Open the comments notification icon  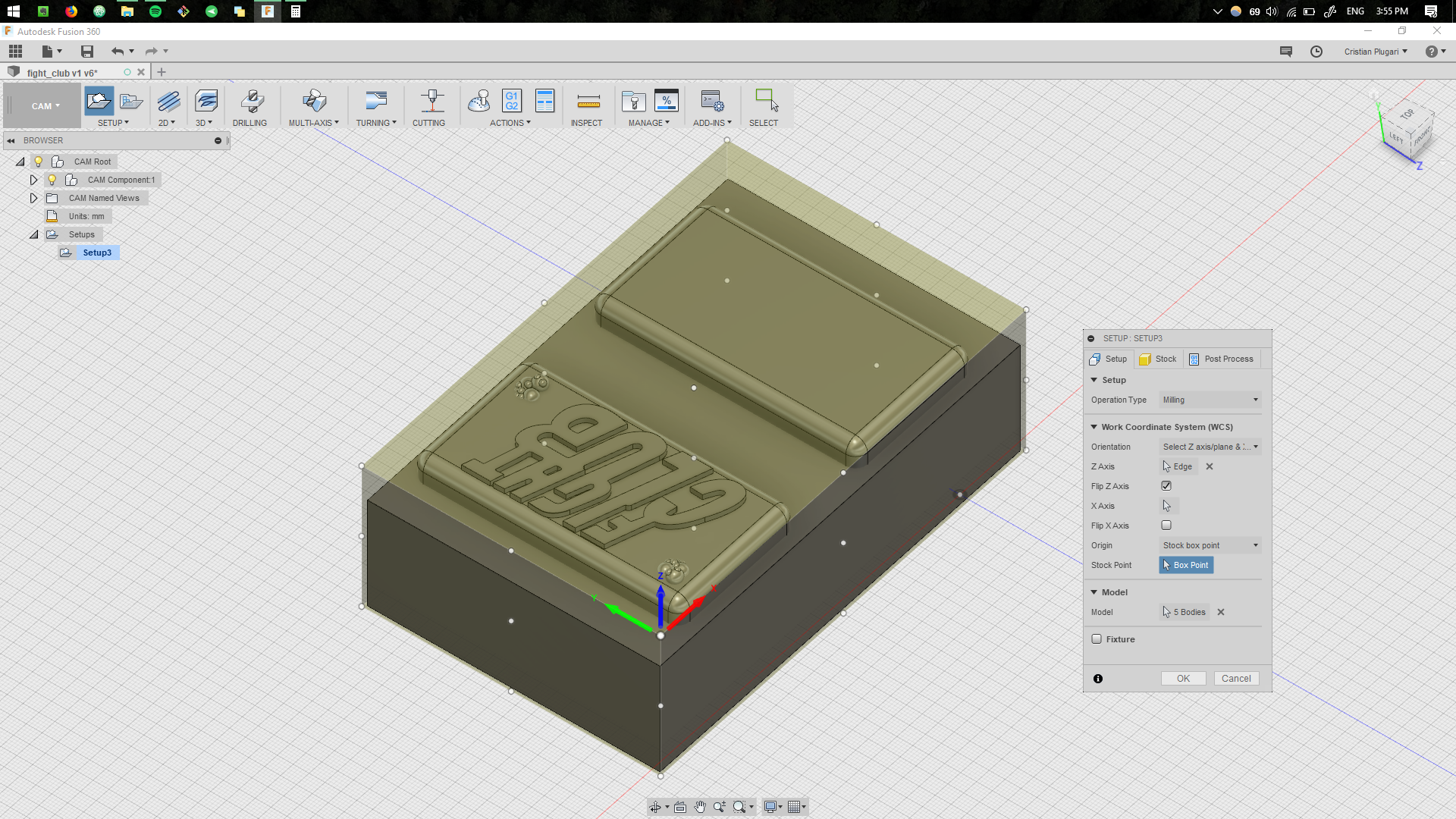coord(1286,52)
